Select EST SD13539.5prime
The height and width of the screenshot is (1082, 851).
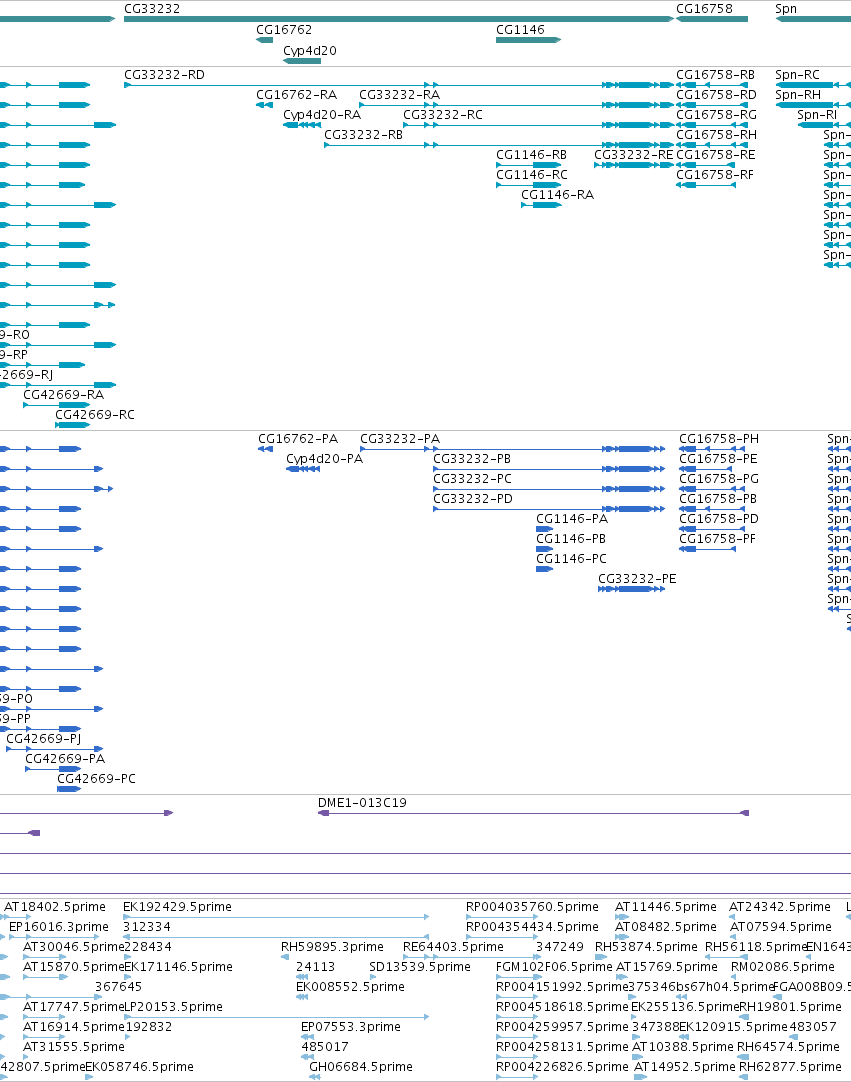tap(420, 967)
